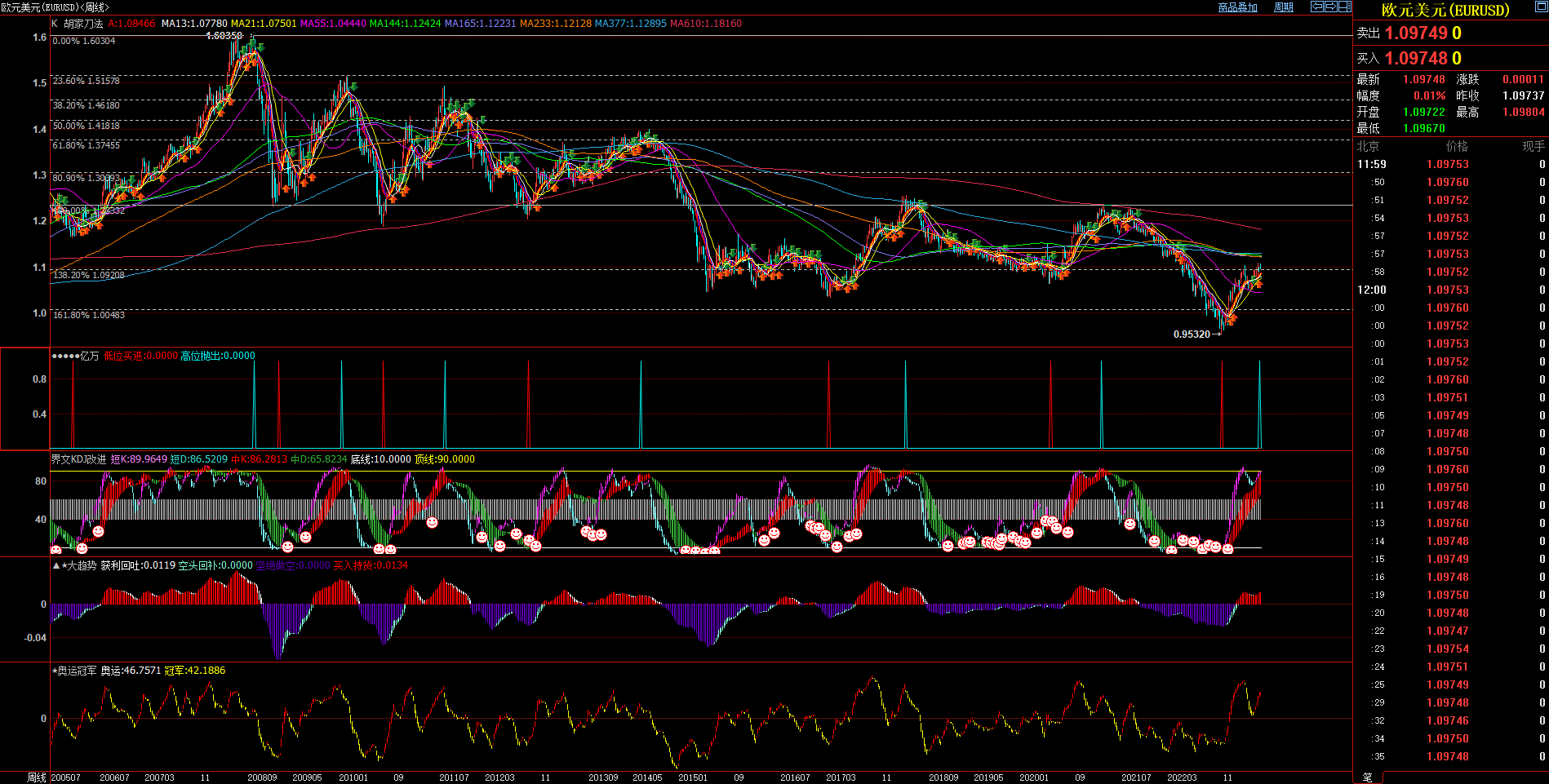The height and width of the screenshot is (784, 1549).
Task: Click the 顶线:90.0000 value label
Action: tap(445, 459)
